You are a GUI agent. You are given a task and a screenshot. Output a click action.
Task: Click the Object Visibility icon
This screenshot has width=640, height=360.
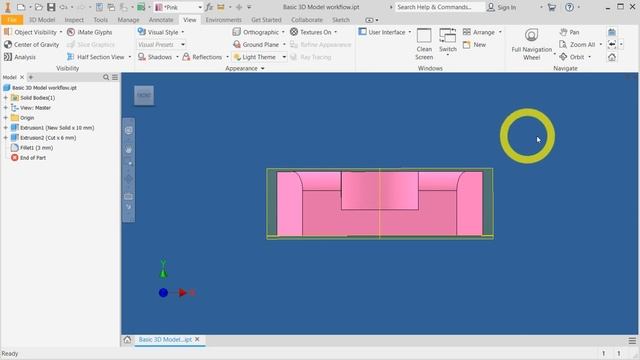(x=8, y=32)
